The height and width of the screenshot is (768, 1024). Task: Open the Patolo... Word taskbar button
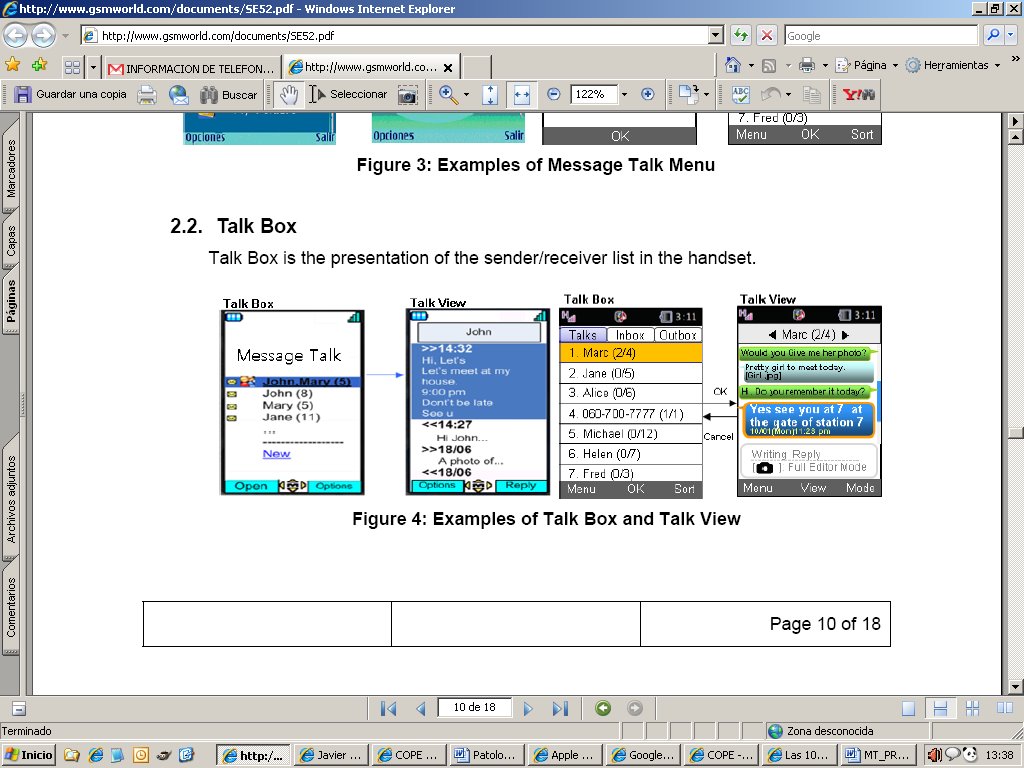(x=486, y=755)
